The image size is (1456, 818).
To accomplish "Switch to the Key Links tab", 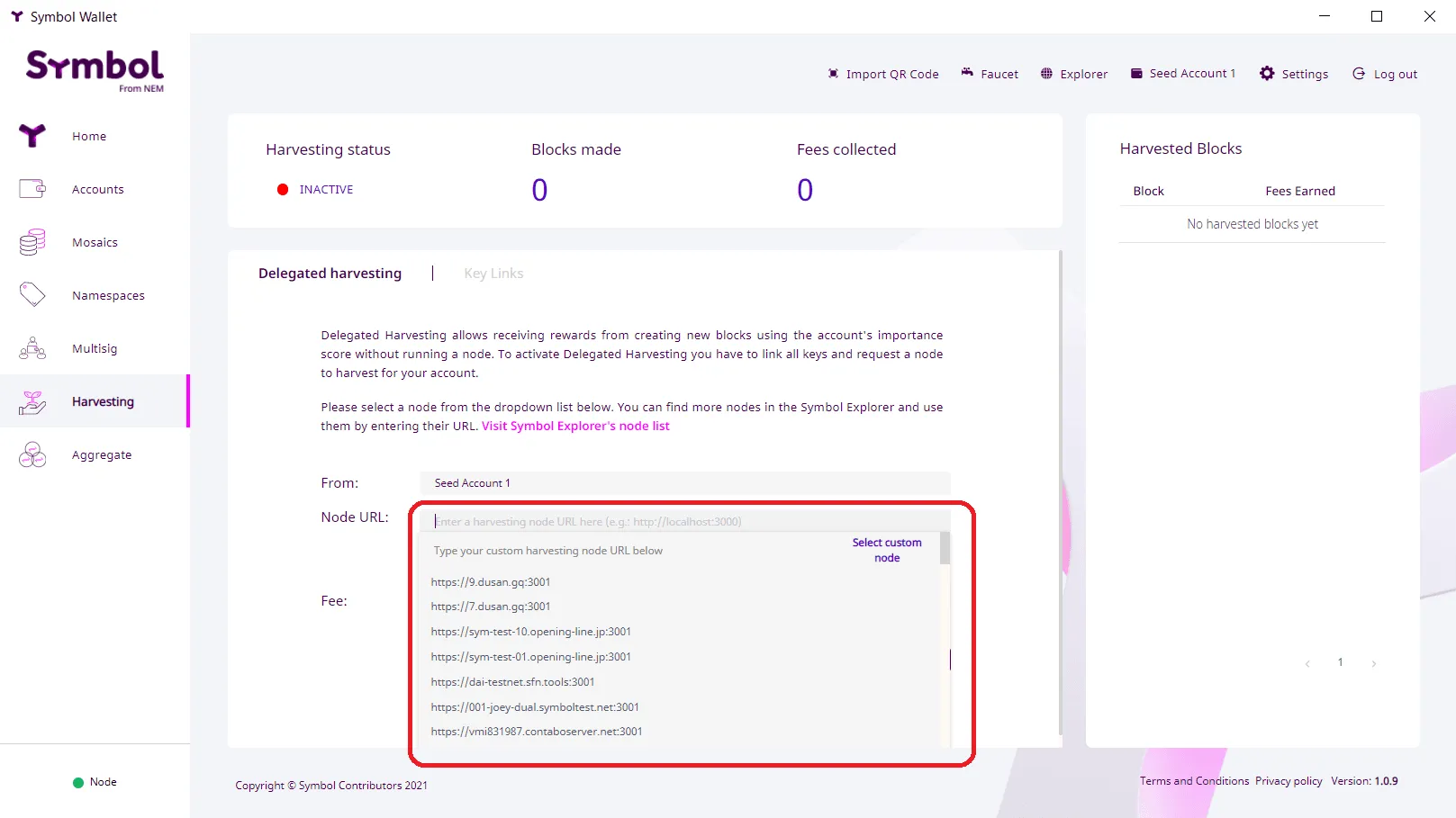I will pos(493,274).
